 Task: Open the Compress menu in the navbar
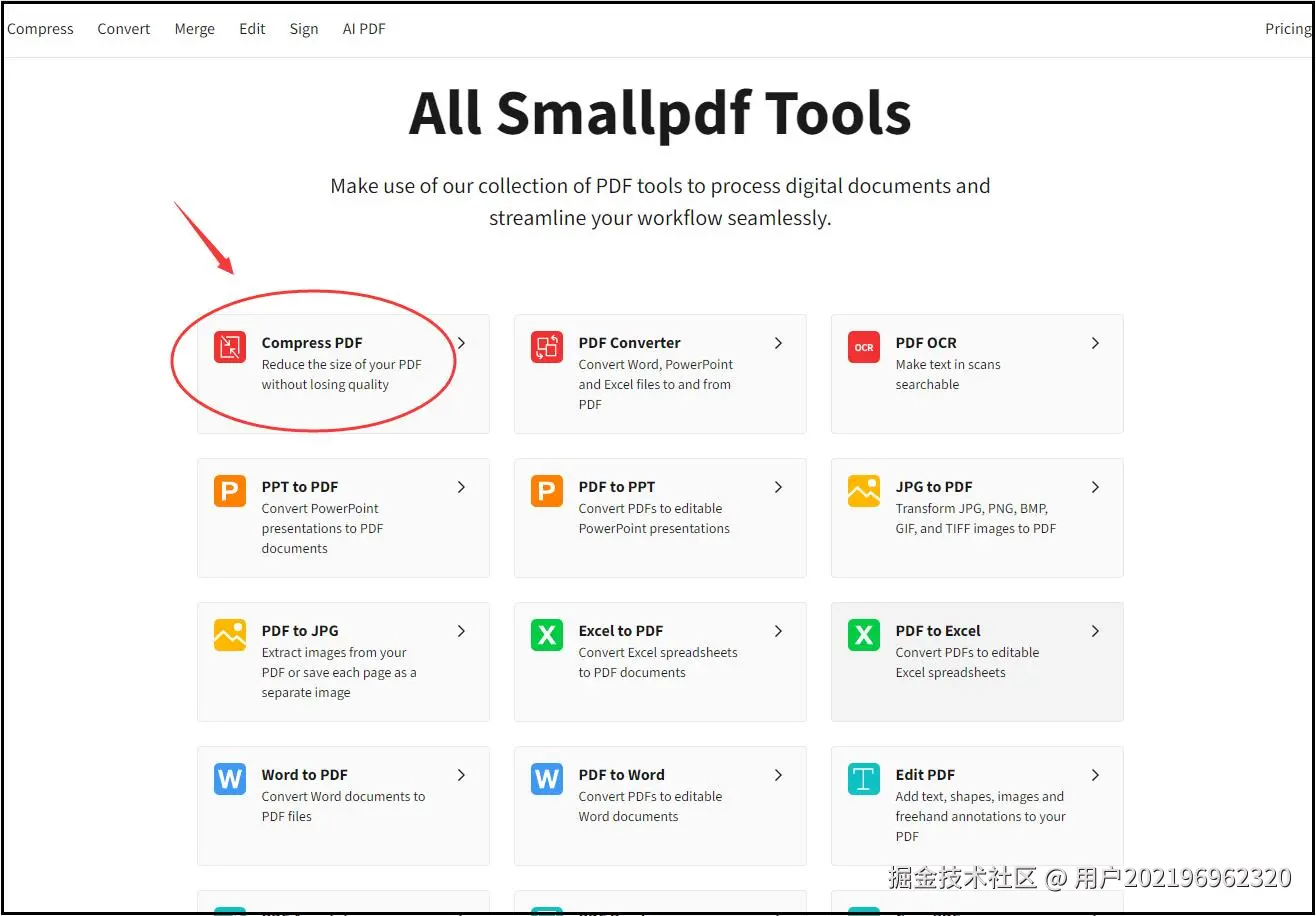(40, 29)
